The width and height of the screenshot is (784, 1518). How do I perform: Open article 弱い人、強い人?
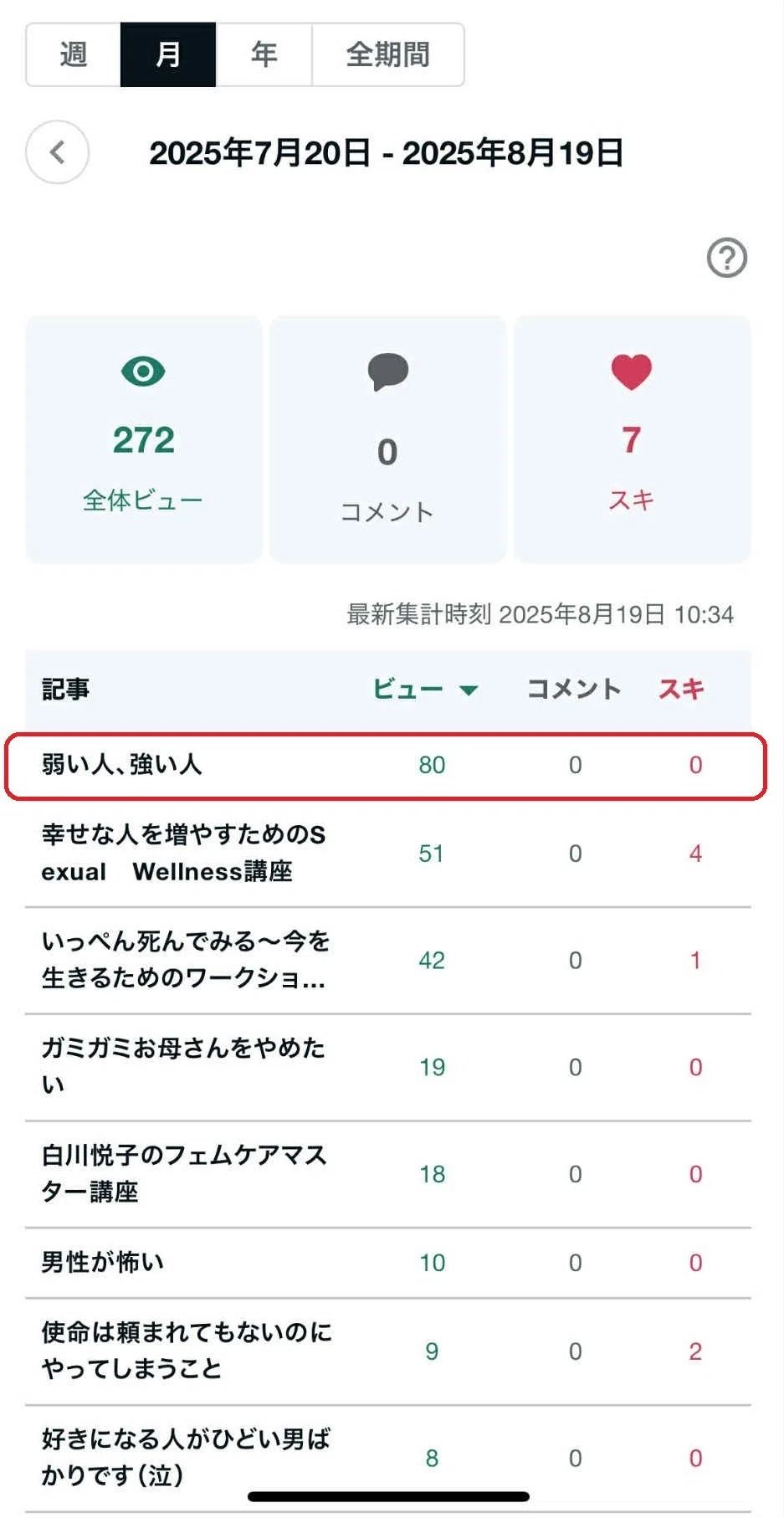387,766
